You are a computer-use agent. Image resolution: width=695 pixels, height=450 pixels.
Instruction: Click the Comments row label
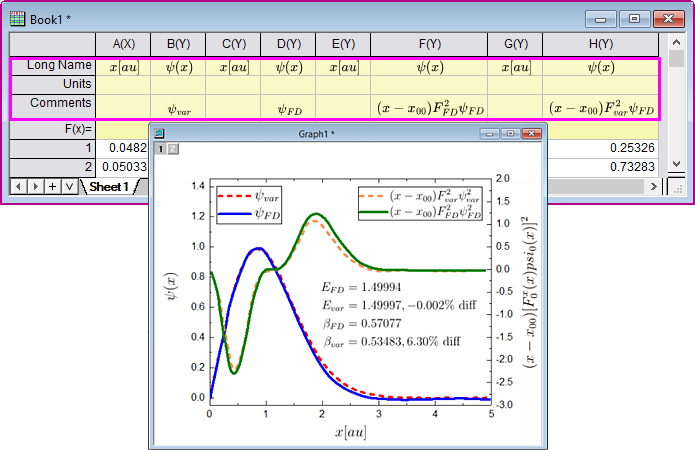click(53, 106)
